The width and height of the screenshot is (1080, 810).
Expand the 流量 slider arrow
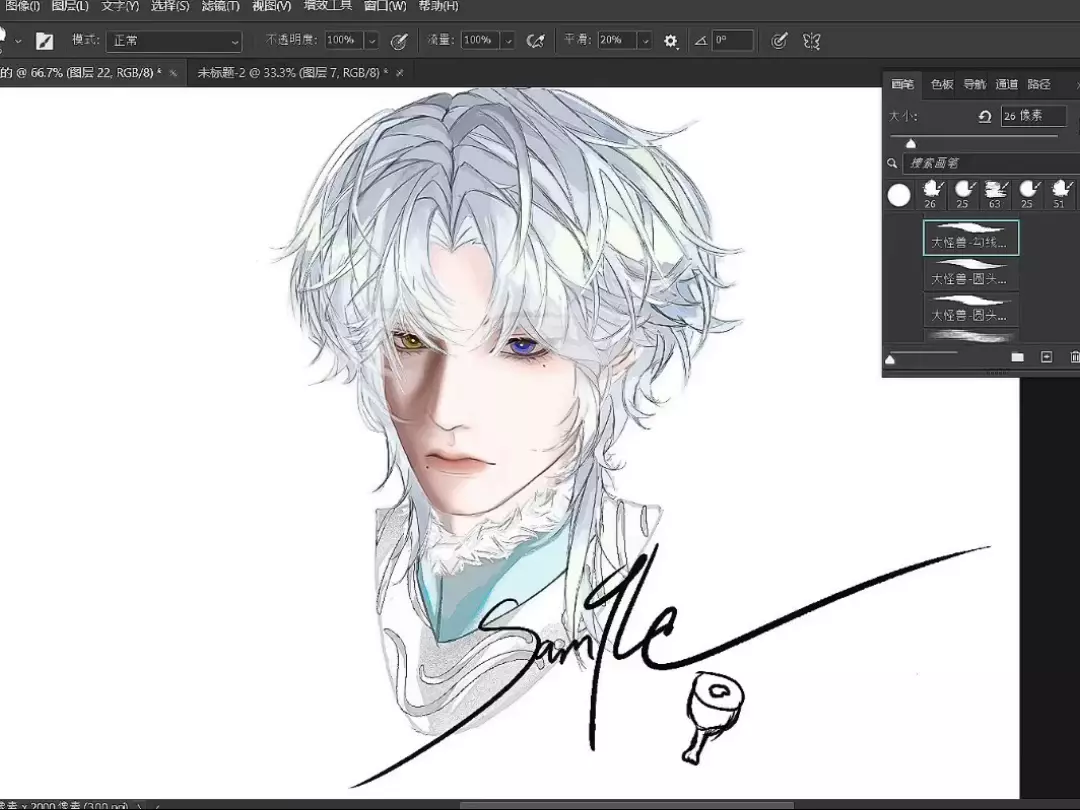pos(508,41)
